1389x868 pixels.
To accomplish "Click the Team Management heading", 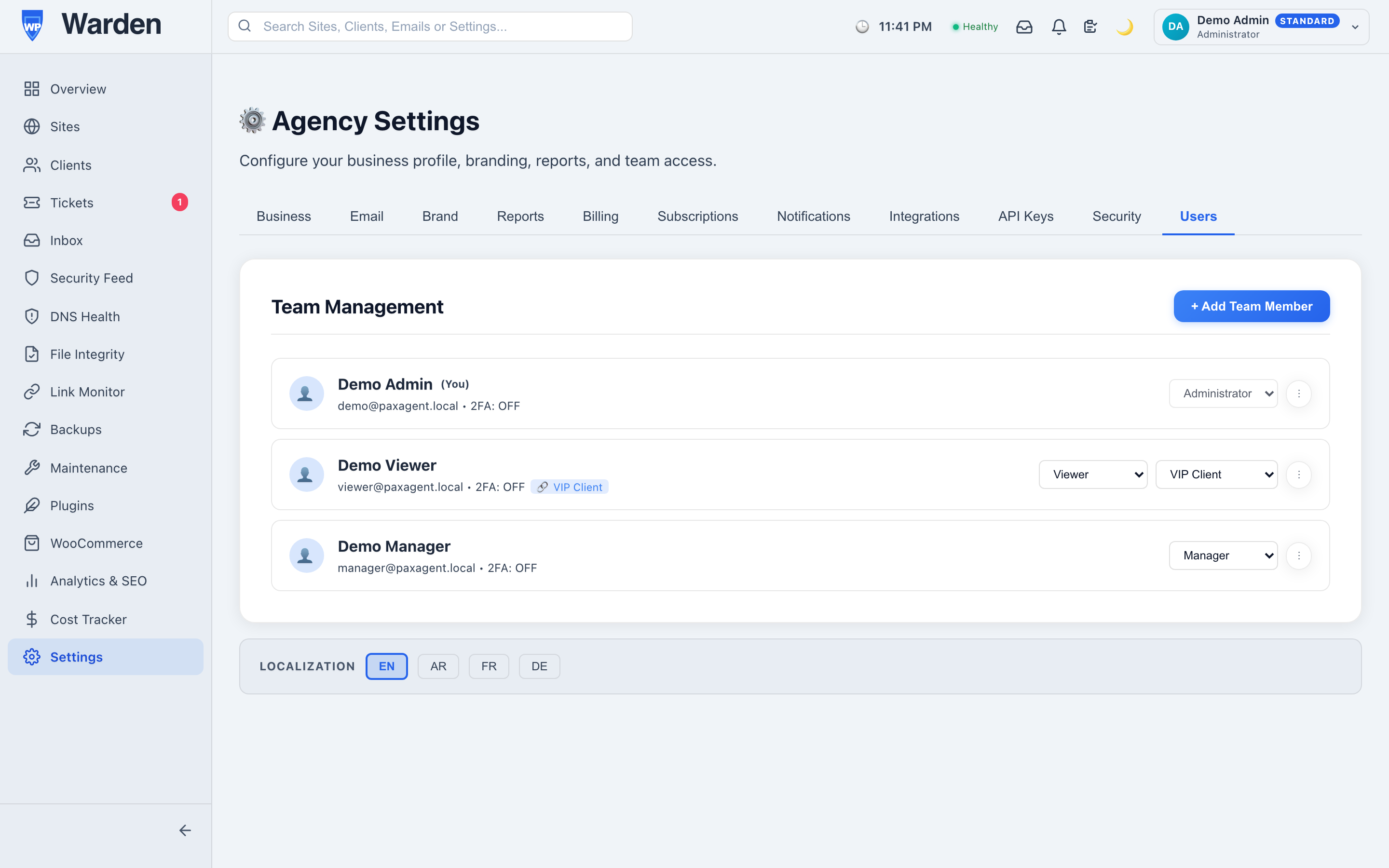I will pos(357,307).
